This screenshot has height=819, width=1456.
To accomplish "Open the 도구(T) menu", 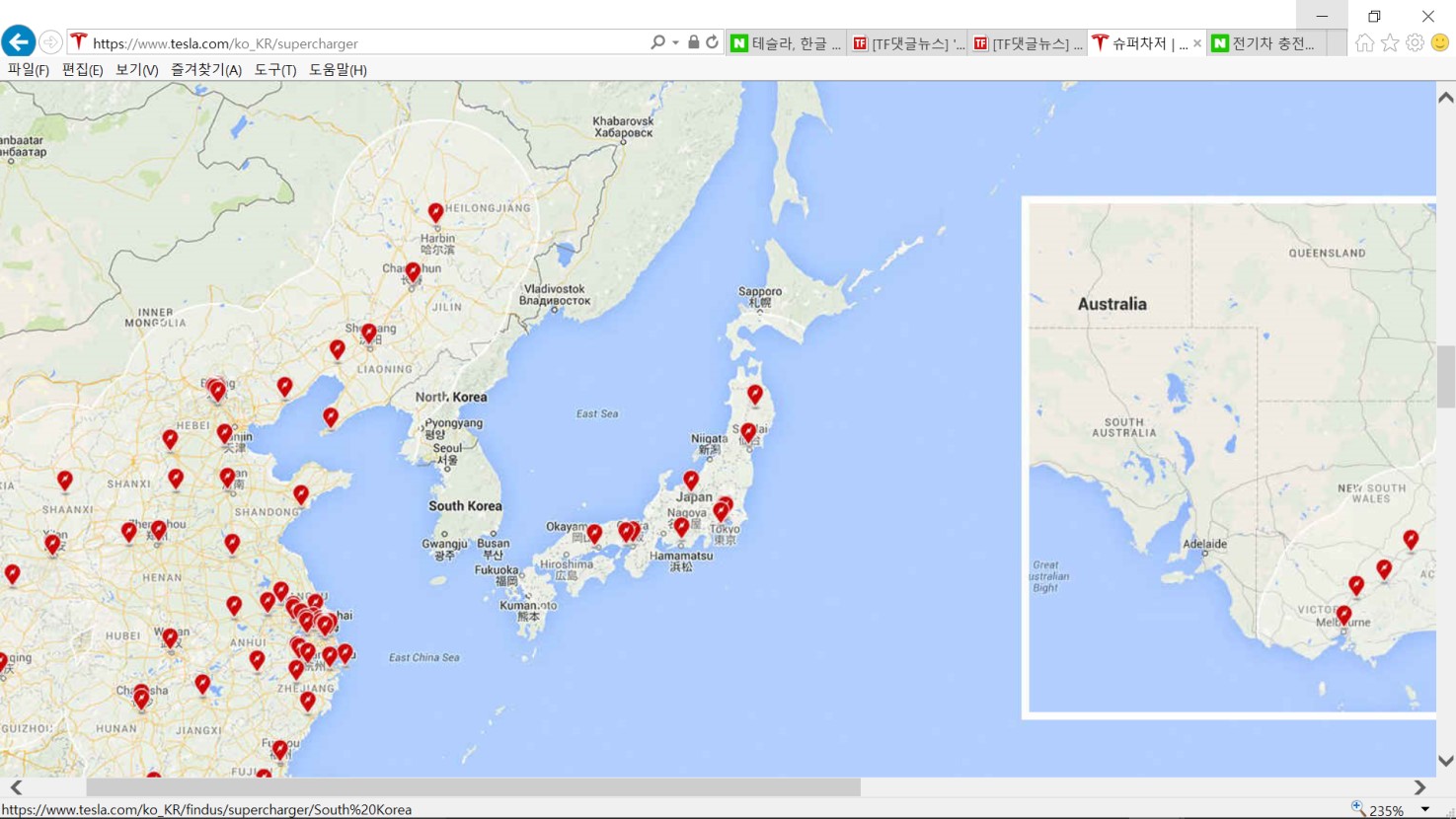I will pyautogui.click(x=274, y=70).
